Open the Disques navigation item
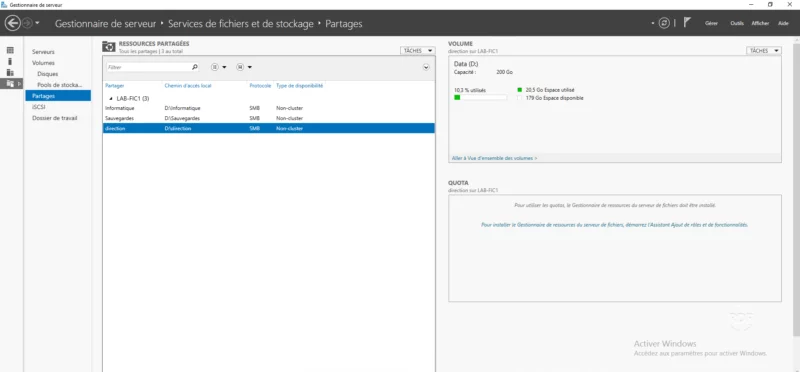 48,74
